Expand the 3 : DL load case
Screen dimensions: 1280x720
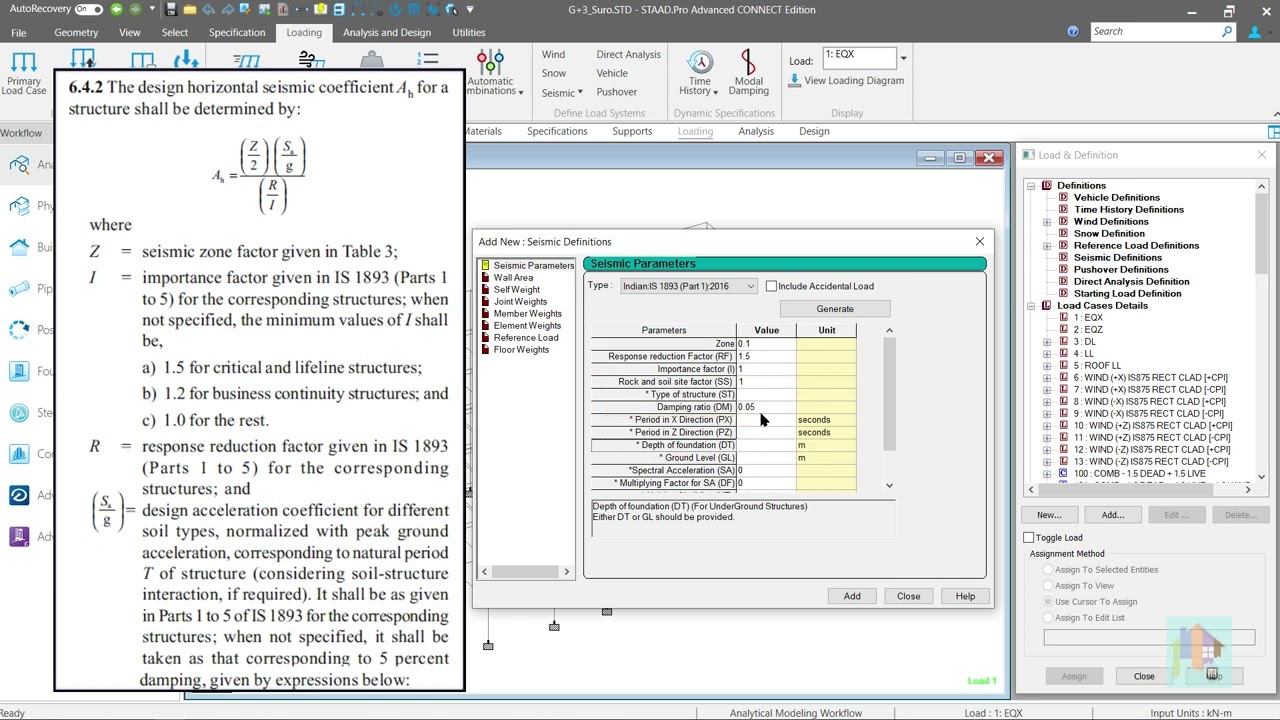(1047, 341)
